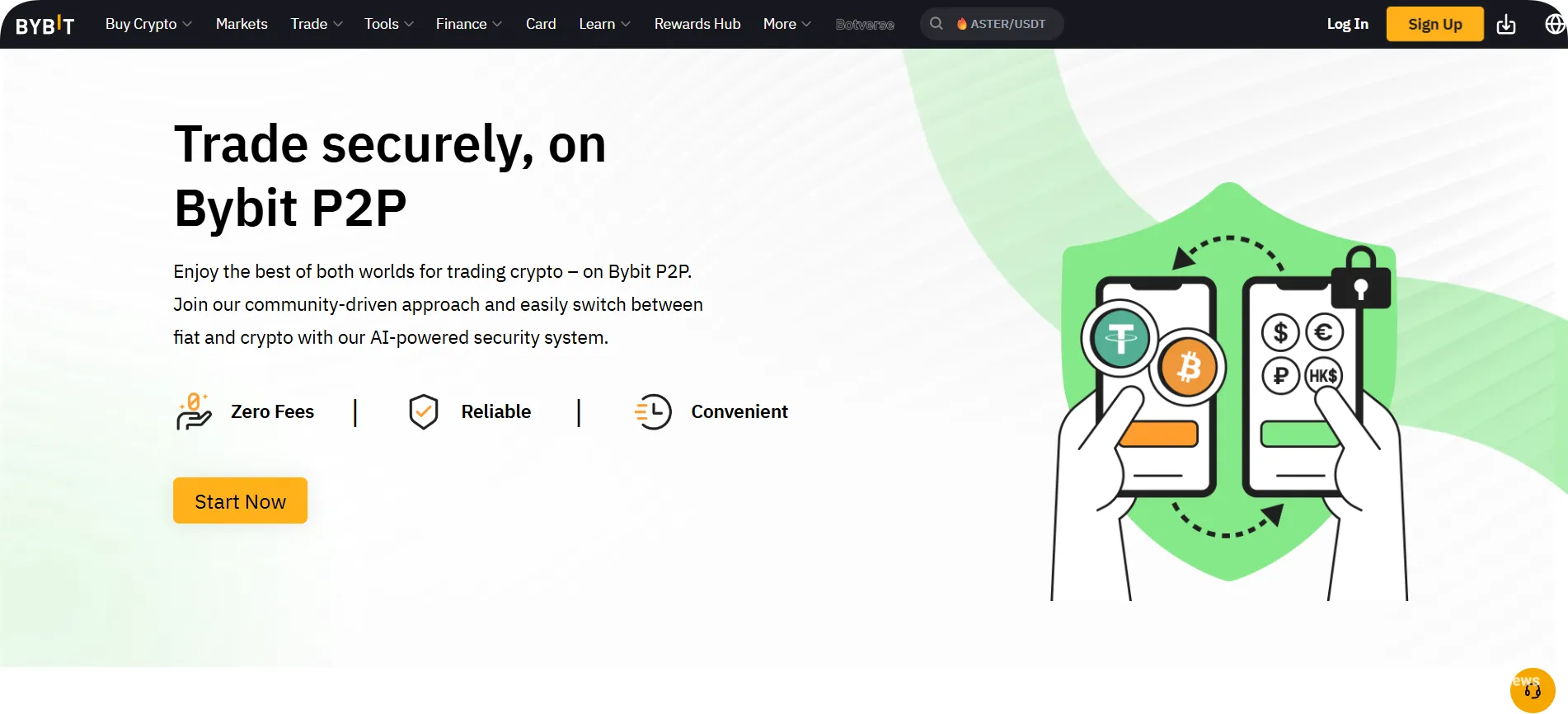The width and height of the screenshot is (1568, 714).
Task: Expand the Finance dropdown menu
Action: point(469,24)
